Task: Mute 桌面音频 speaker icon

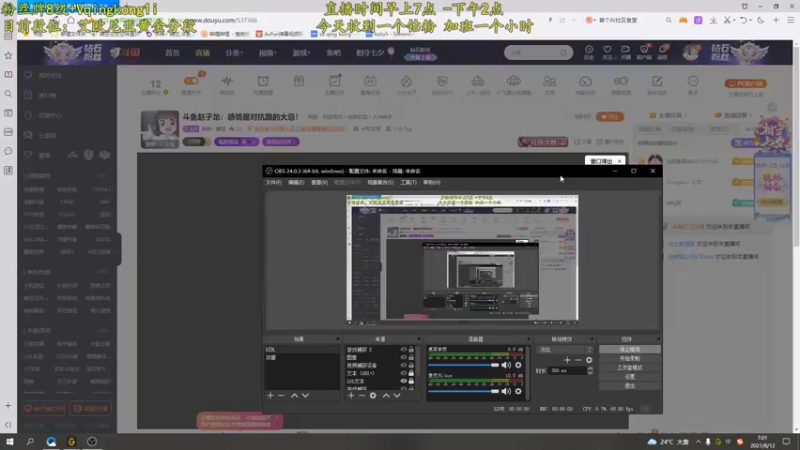Action: point(506,365)
